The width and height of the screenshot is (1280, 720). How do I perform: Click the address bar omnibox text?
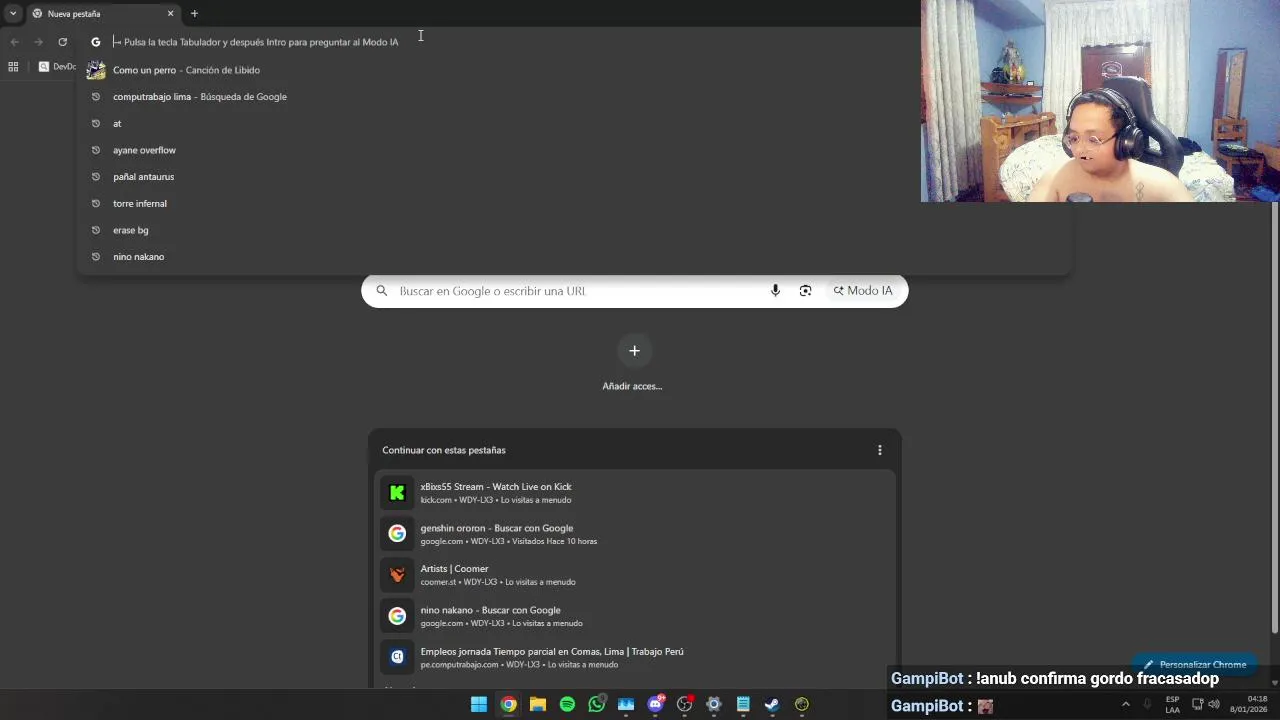(261, 42)
